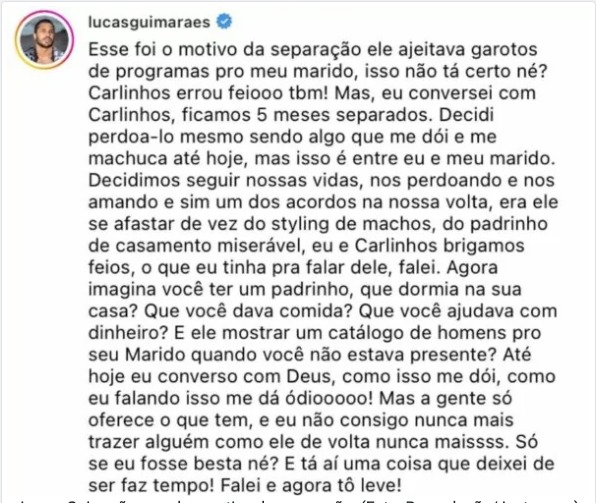596x503 pixels.
Task: Open lucasguimaraes profile picture
Action: click(x=44, y=40)
